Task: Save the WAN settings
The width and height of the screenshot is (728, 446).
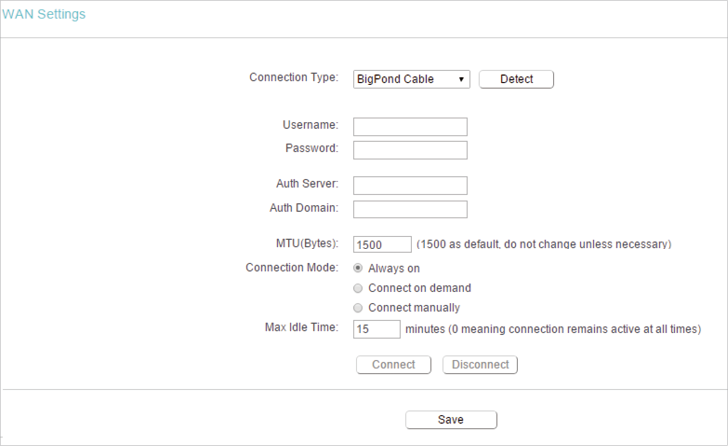Action: tap(451, 420)
